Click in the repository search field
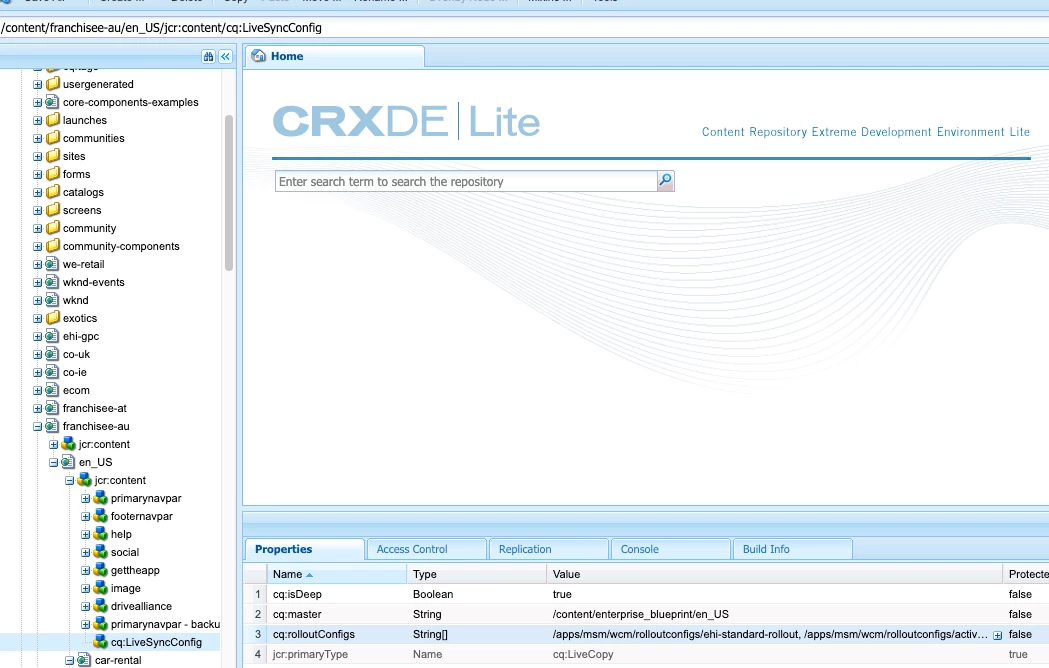Viewport: 1049px width, 668px height. coord(466,181)
